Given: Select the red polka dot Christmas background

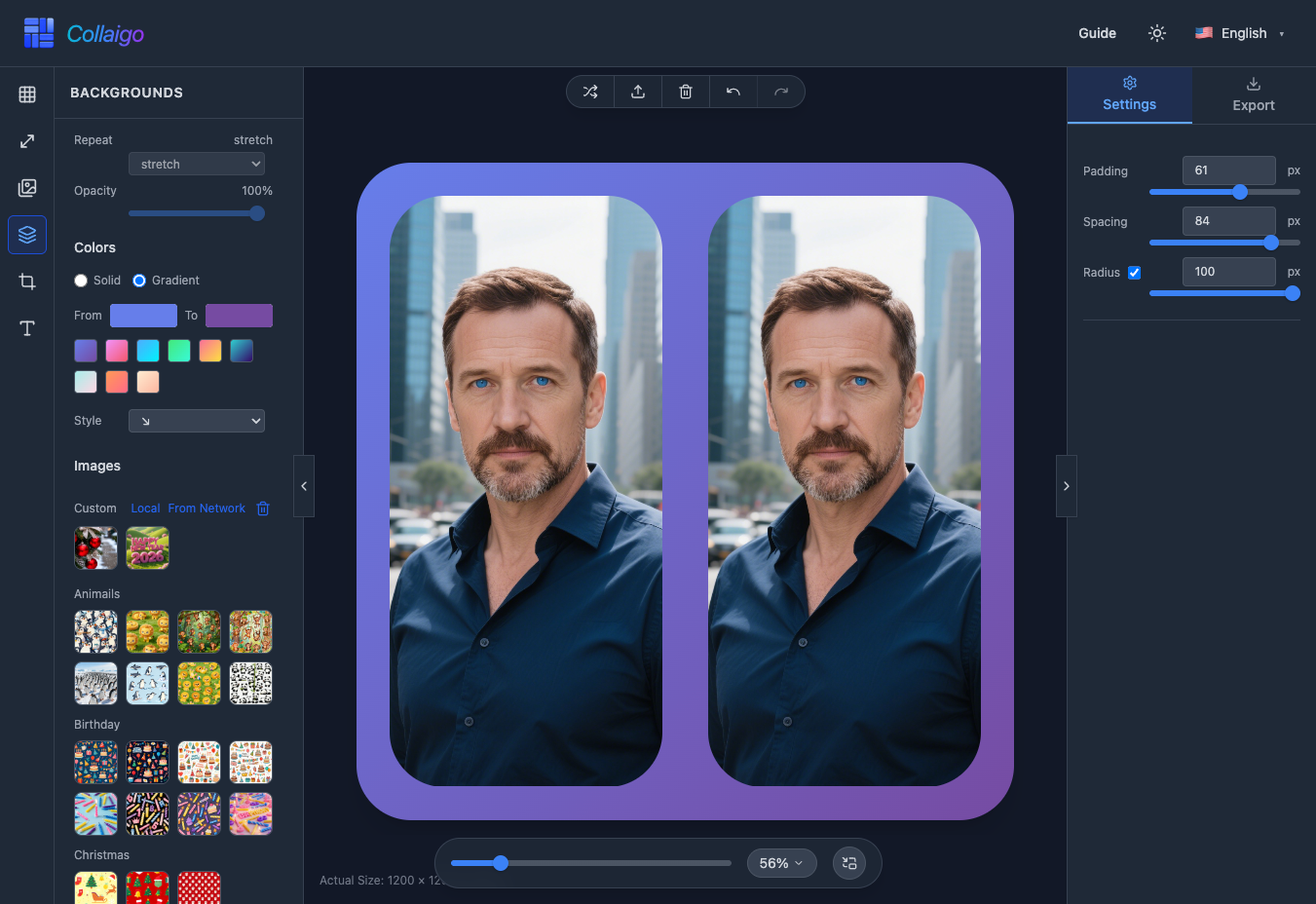Looking at the screenshot, I should pyautogui.click(x=199, y=887).
